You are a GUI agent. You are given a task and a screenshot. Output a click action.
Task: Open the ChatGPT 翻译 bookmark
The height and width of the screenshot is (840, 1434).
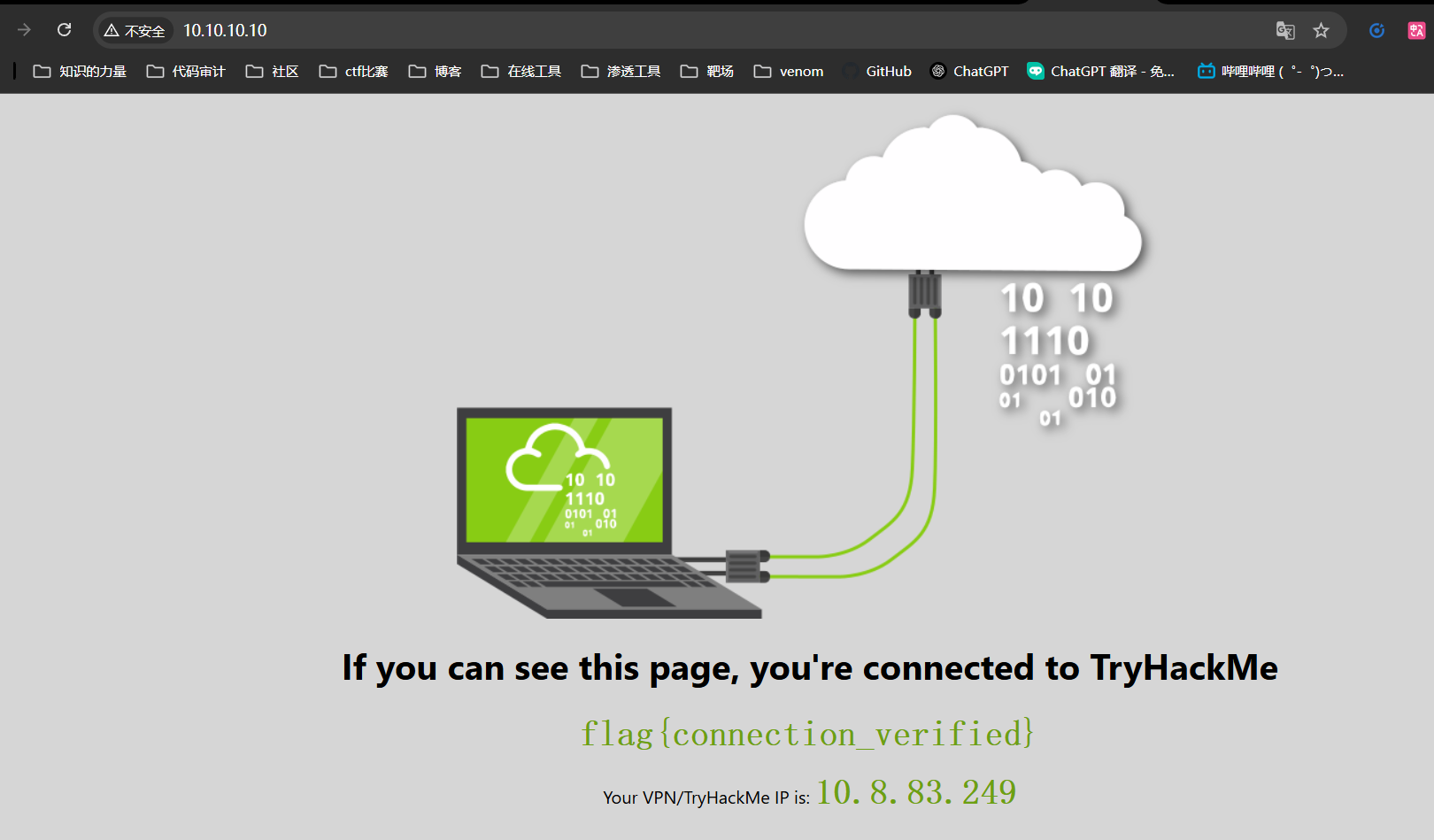pyautogui.click(x=1100, y=71)
